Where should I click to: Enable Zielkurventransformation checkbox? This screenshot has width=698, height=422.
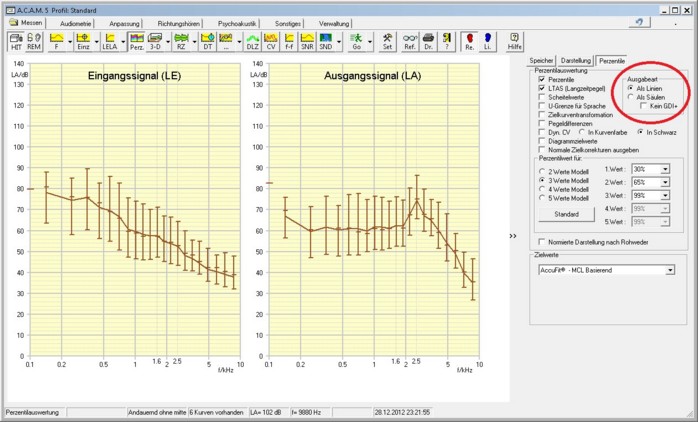click(542, 115)
